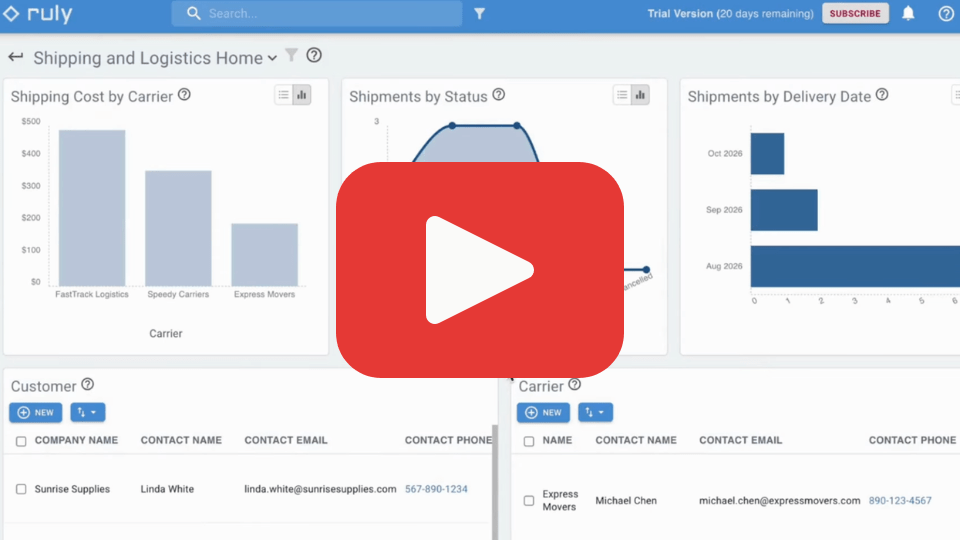Viewport: 960px width, 540px height.
Task: Click the FastTrack Logistics bar
Action: (x=92, y=208)
